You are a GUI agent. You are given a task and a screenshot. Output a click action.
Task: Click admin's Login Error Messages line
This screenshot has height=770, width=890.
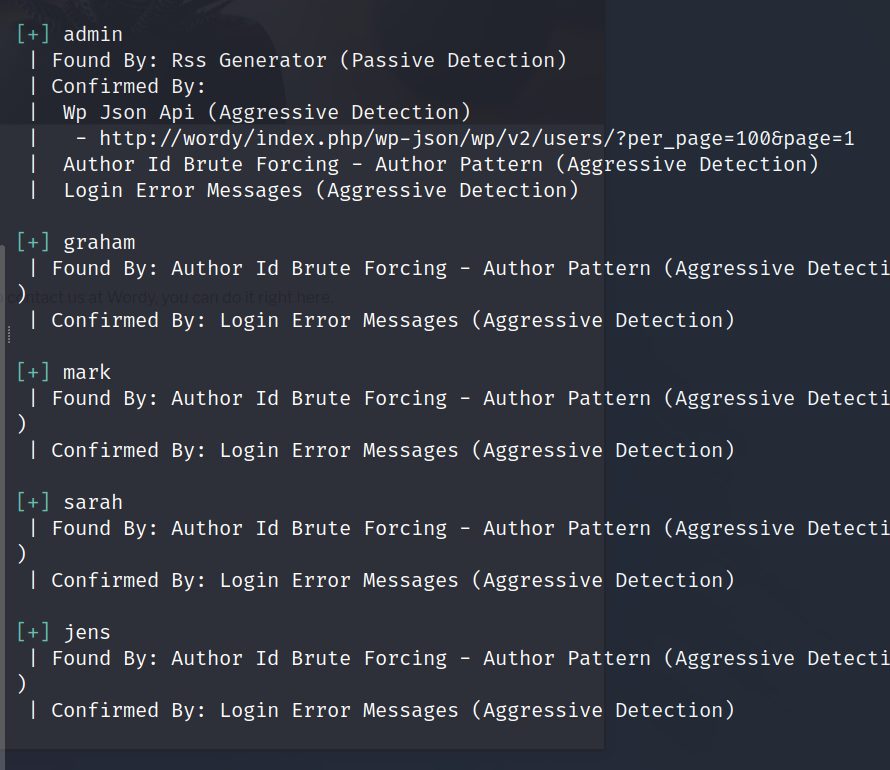tap(320, 190)
